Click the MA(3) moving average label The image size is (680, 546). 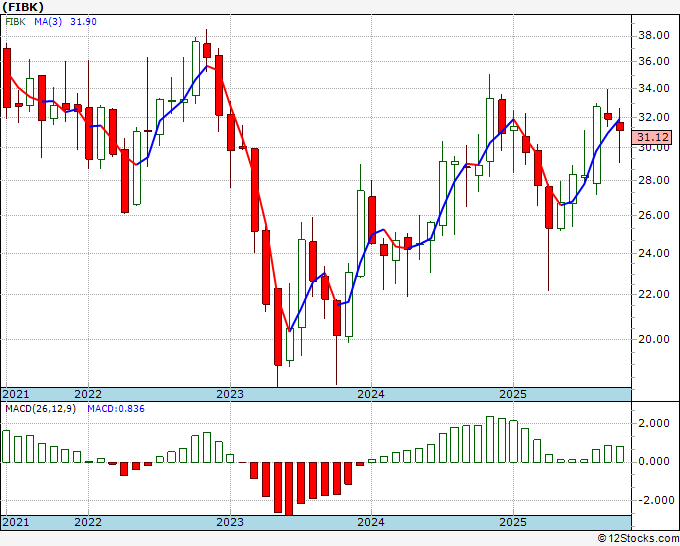pos(48,22)
